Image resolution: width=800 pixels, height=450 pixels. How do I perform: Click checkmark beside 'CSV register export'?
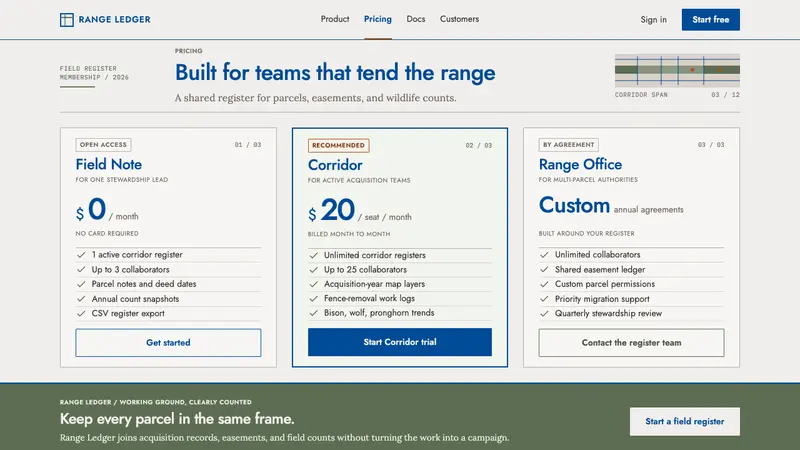click(x=81, y=313)
